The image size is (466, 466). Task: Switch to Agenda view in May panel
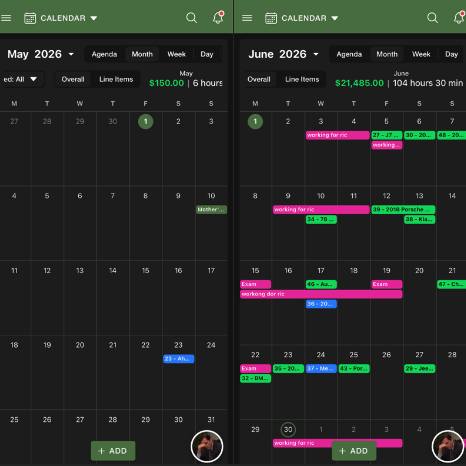104,54
